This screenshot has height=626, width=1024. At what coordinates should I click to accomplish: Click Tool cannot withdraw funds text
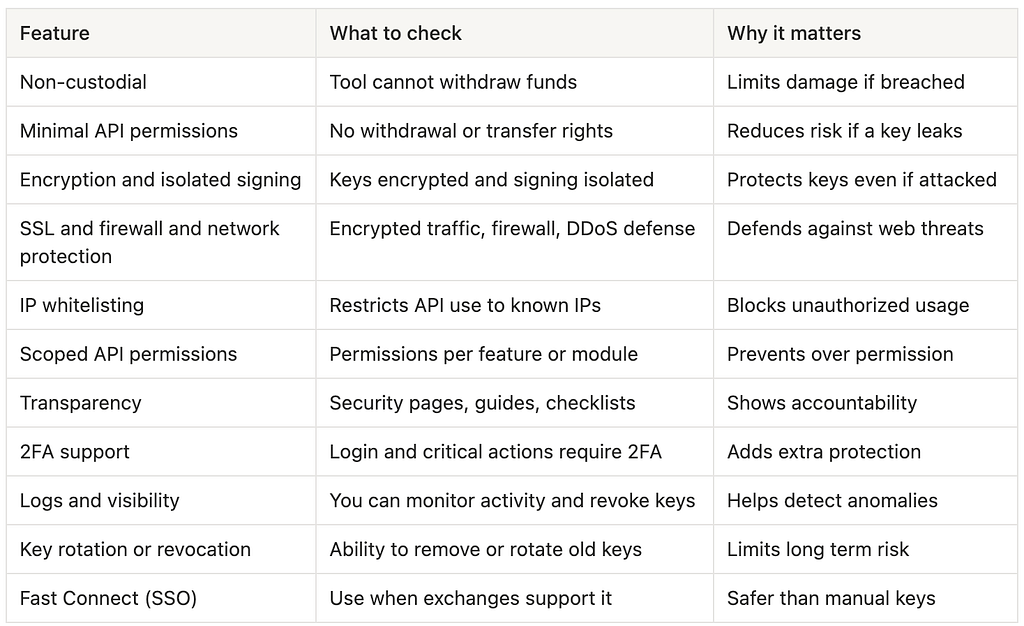click(453, 82)
